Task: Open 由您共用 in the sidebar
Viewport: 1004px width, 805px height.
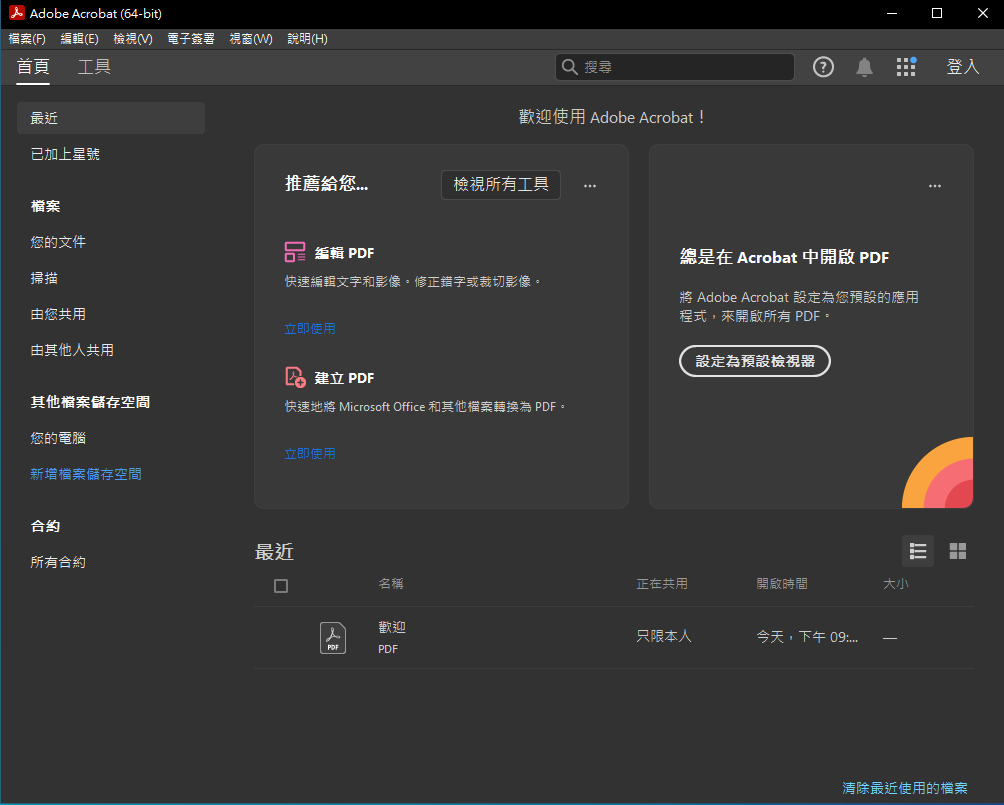Action: (x=58, y=314)
